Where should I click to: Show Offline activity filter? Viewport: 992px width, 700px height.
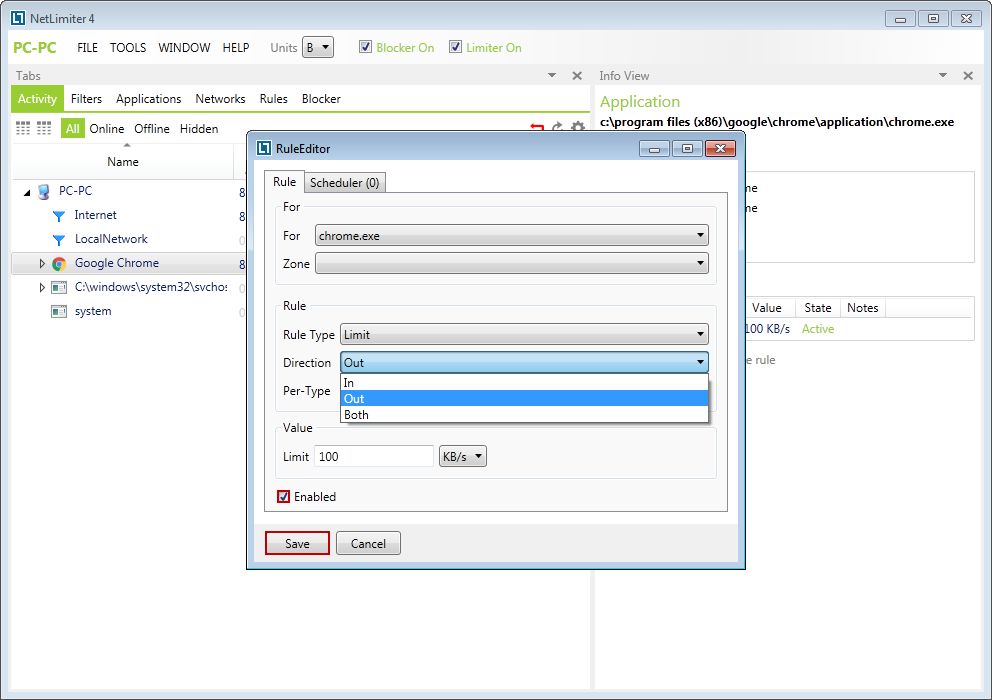(x=152, y=128)
